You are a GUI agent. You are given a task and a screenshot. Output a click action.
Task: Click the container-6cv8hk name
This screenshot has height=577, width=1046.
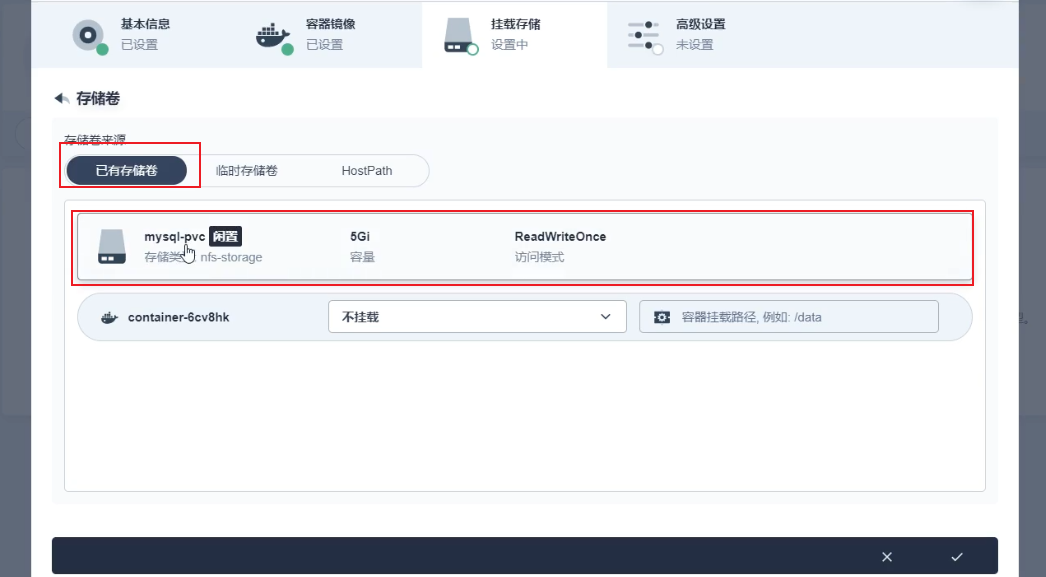coord(178,318)
